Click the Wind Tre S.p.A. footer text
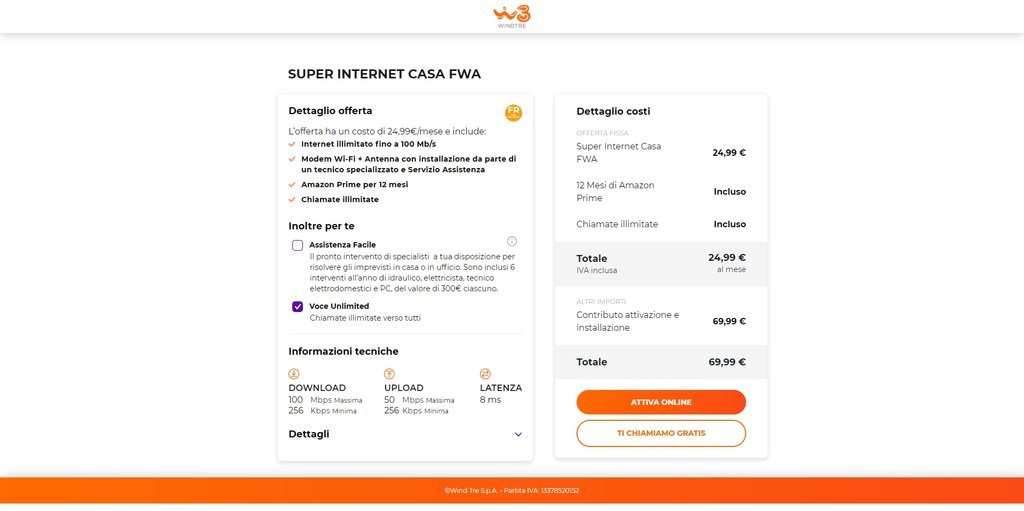 (511, 491)
